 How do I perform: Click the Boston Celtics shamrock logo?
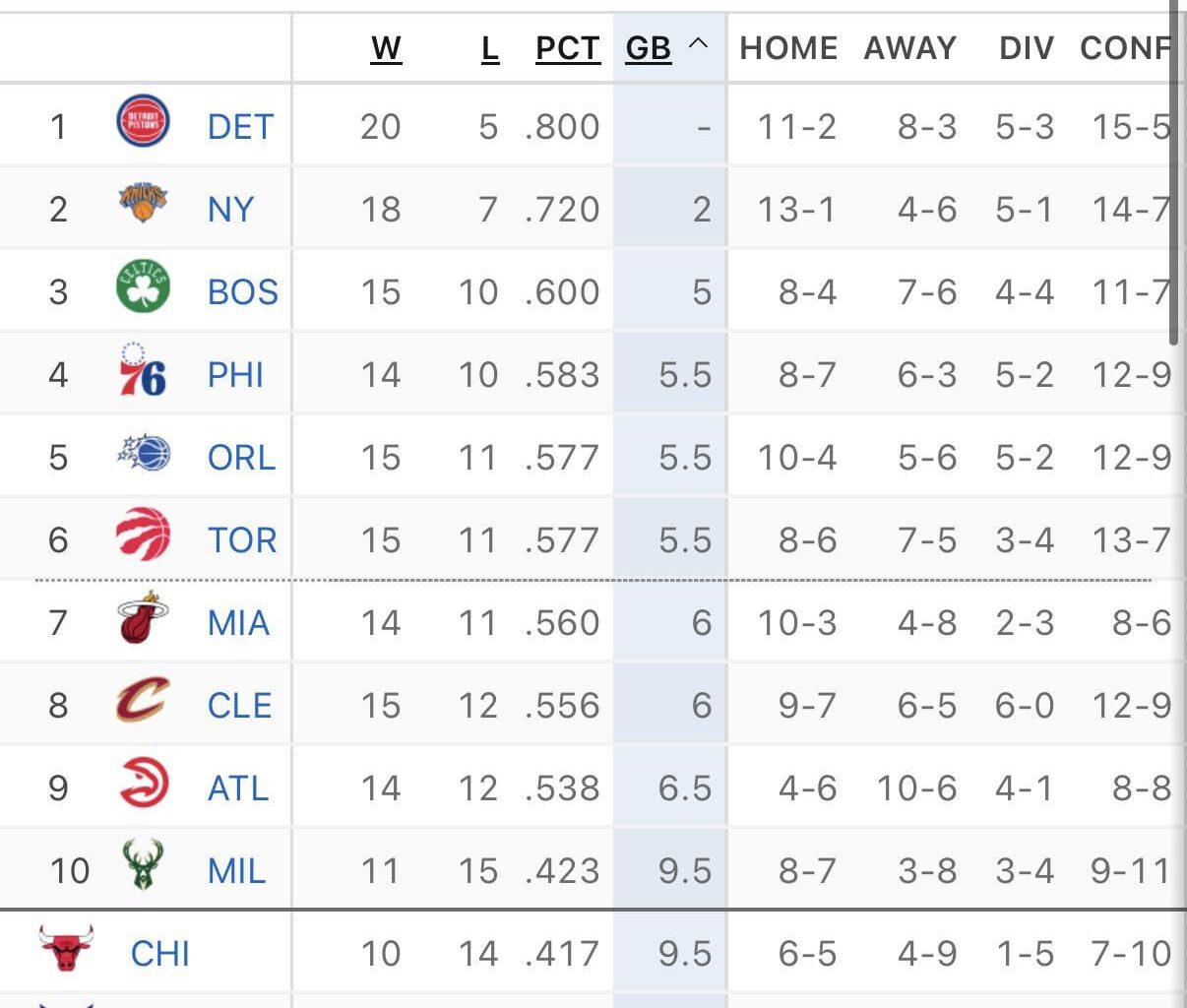tap(143, 287)
